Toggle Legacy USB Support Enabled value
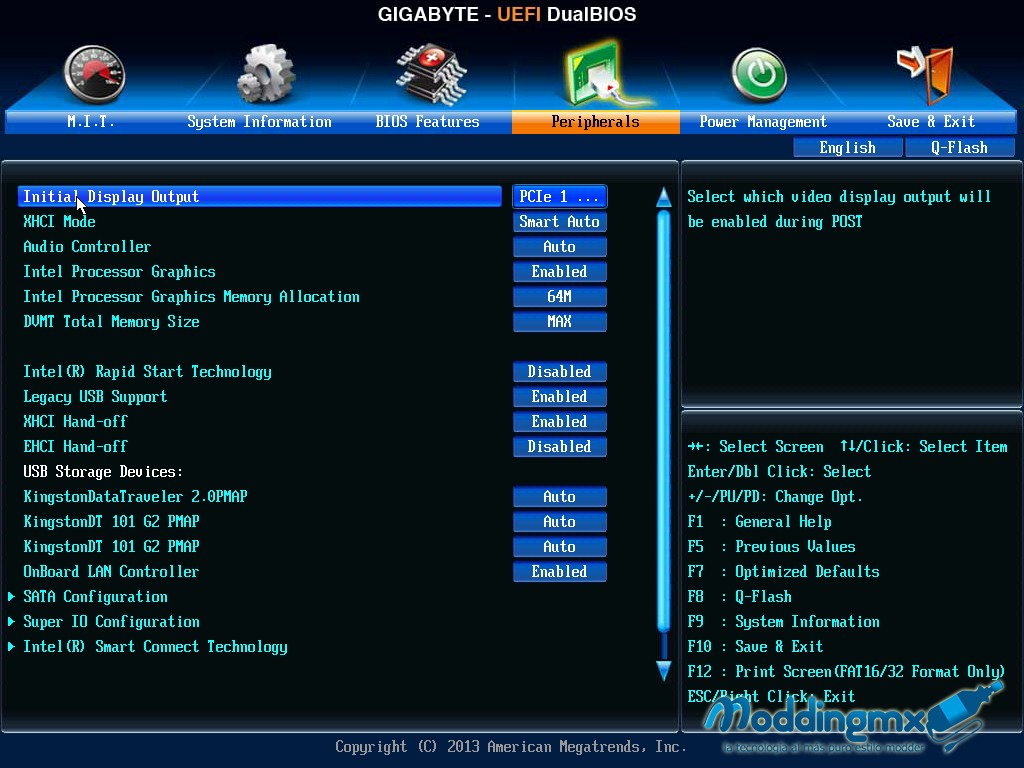This screenshot has width=1024, height=768. pyautogui.click(x=560, y=396)
